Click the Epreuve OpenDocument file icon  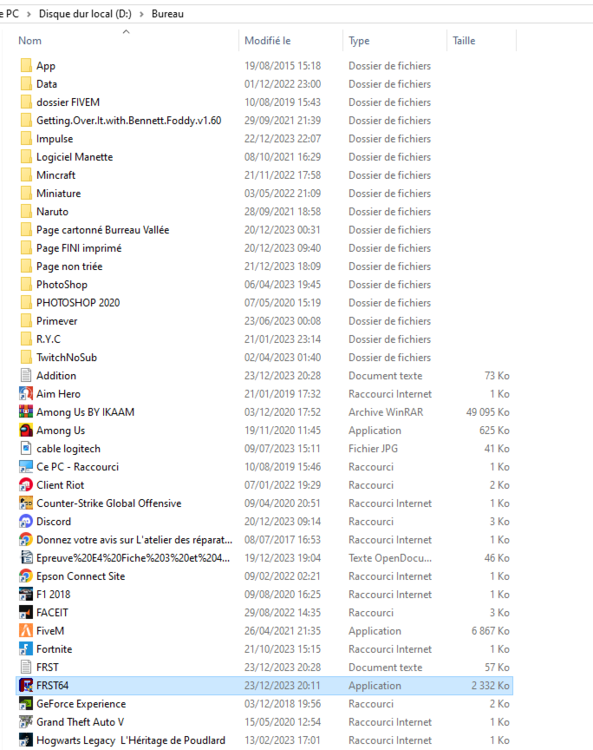pos(26,558)
